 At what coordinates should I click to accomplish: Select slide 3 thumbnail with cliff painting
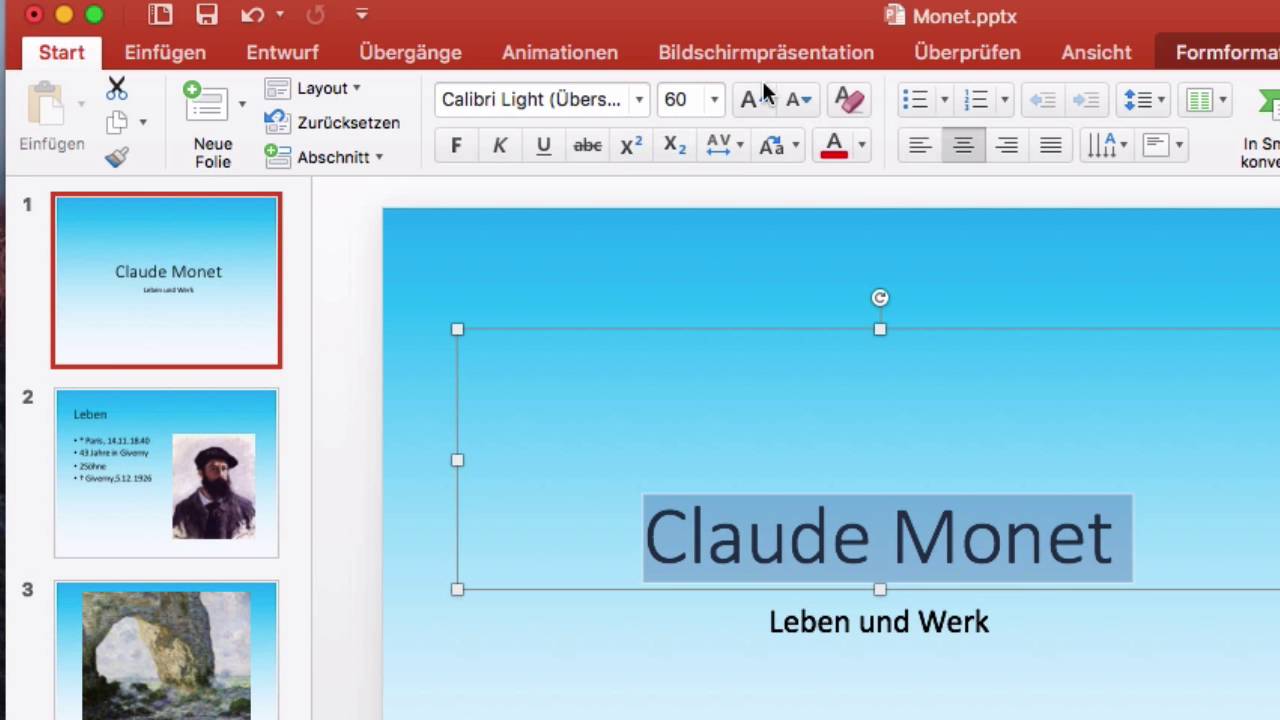(167, 650)
